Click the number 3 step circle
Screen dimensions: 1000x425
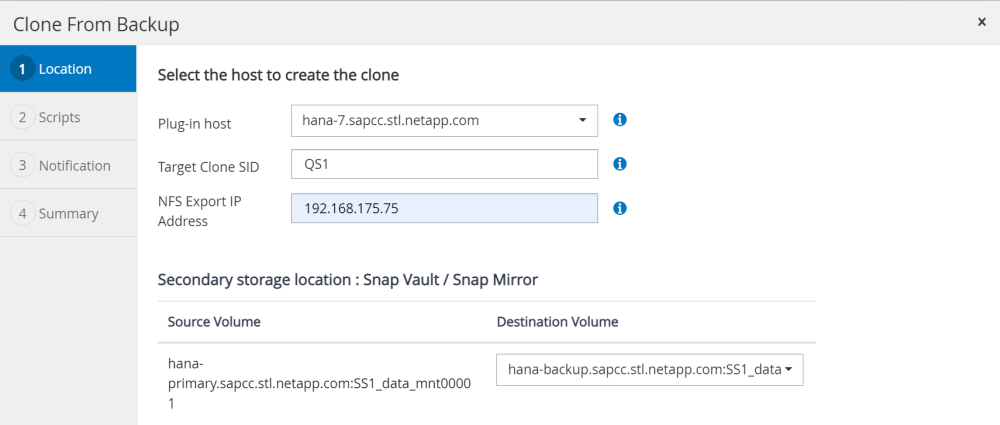(x=22, y=165)
